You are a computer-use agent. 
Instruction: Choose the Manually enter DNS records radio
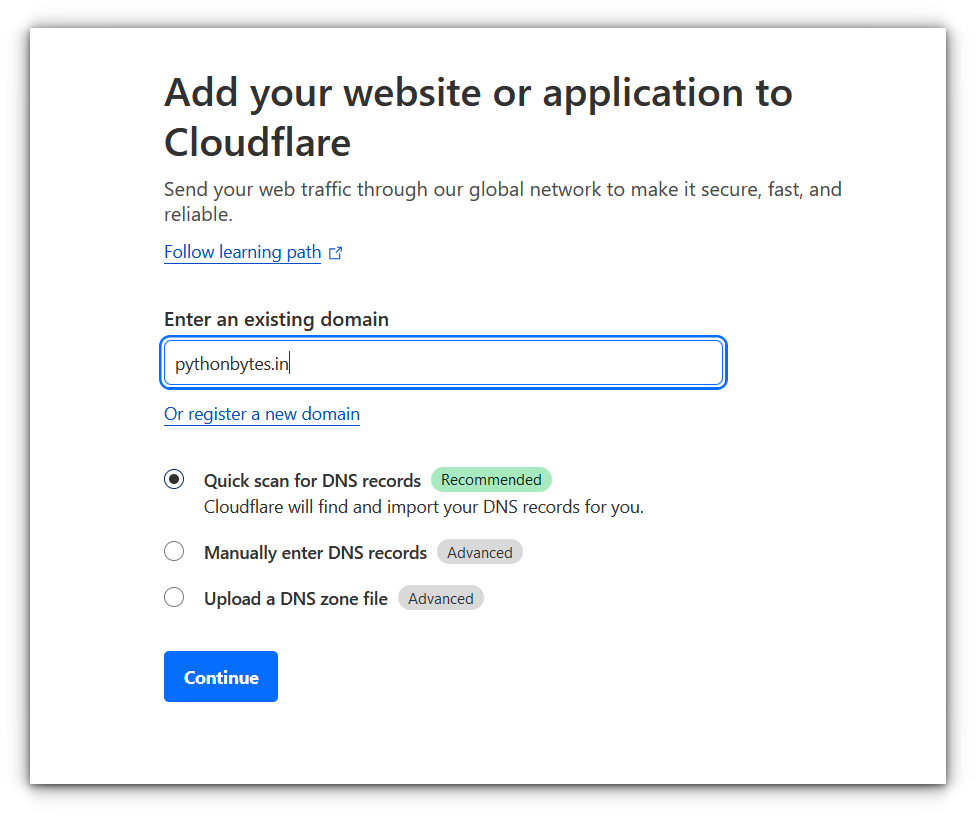coord(174,551)
